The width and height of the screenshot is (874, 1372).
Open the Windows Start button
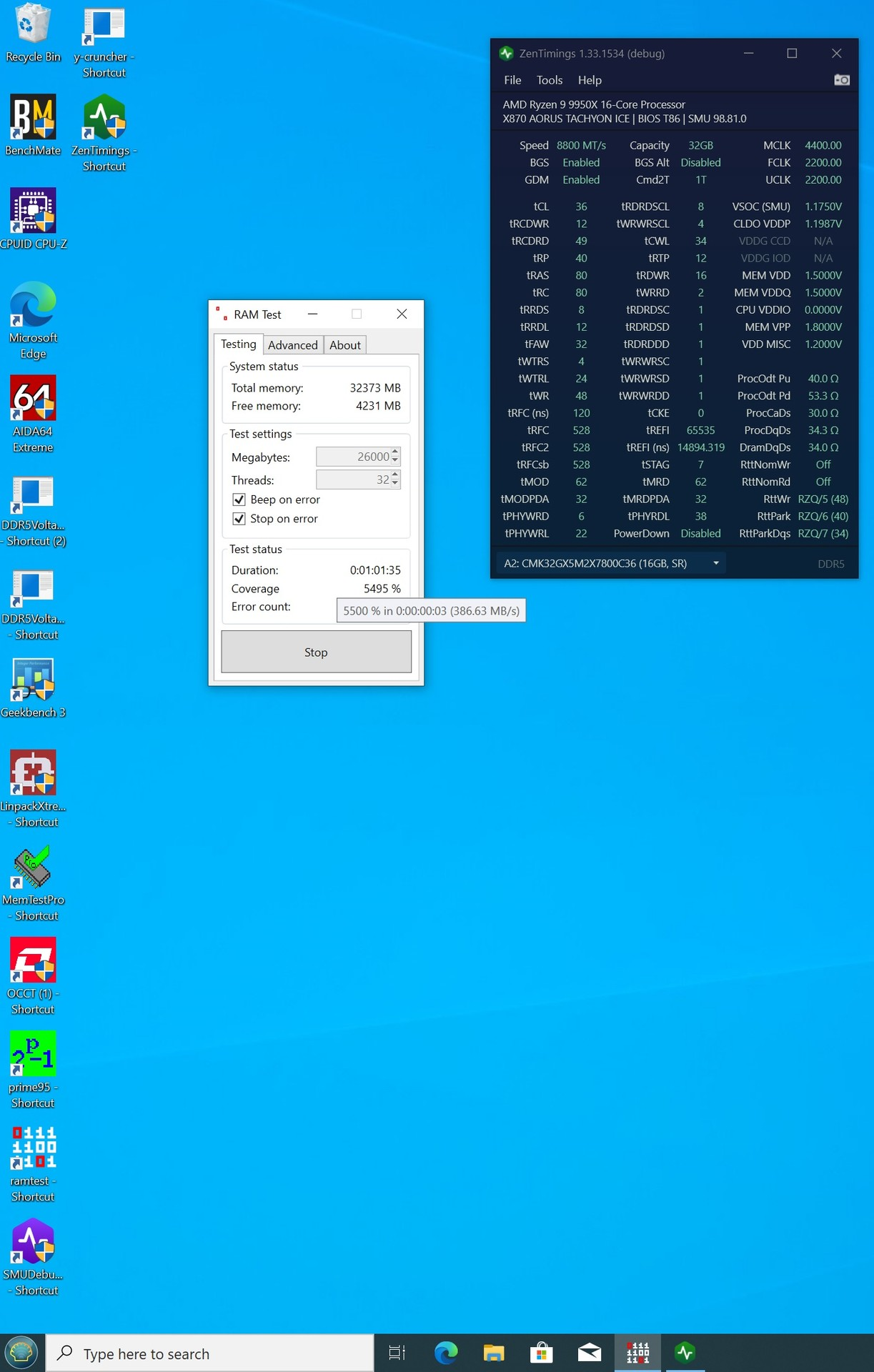(21, 1353)
